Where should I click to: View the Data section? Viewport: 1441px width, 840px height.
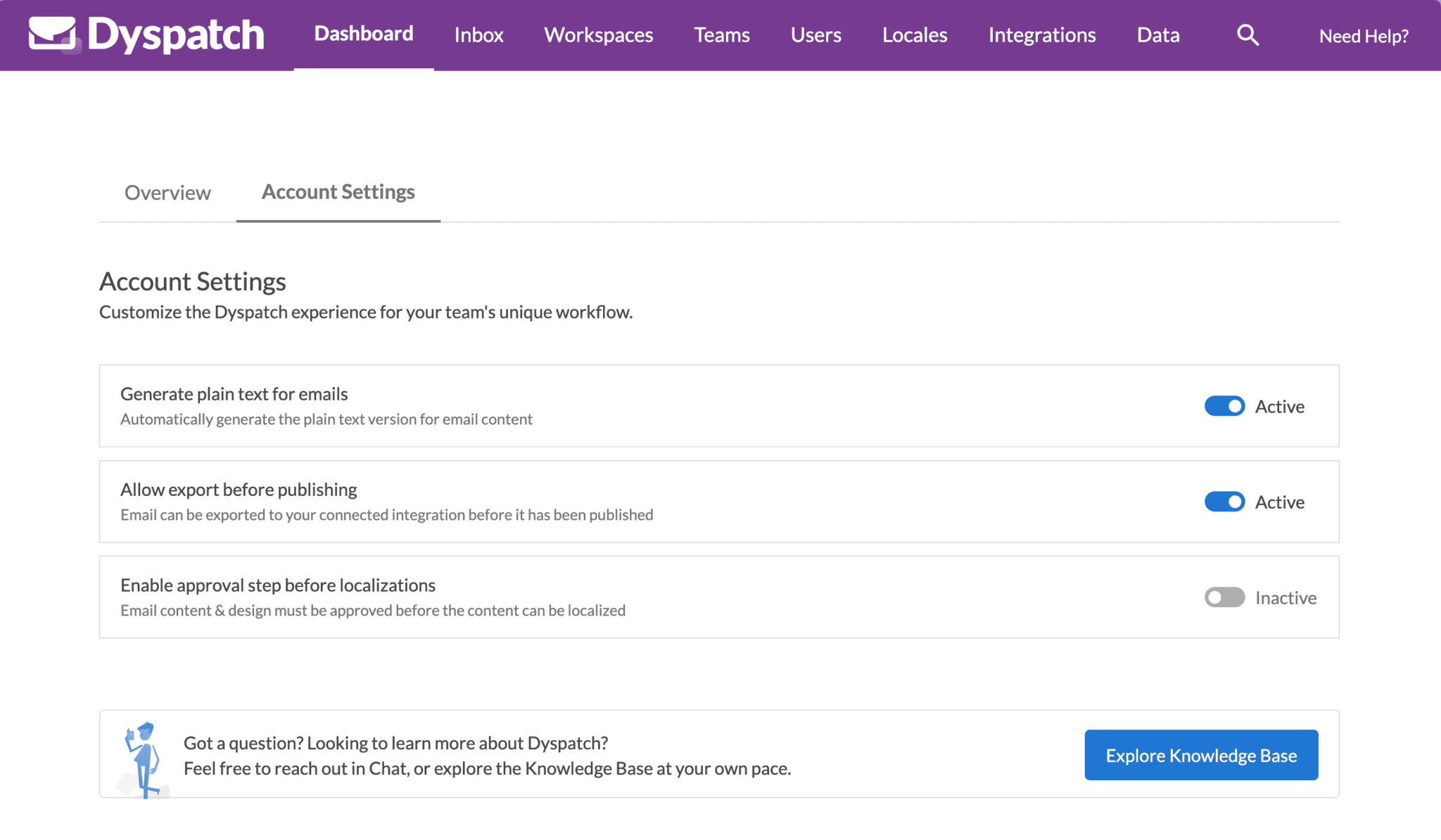(x=1157, y=34)
